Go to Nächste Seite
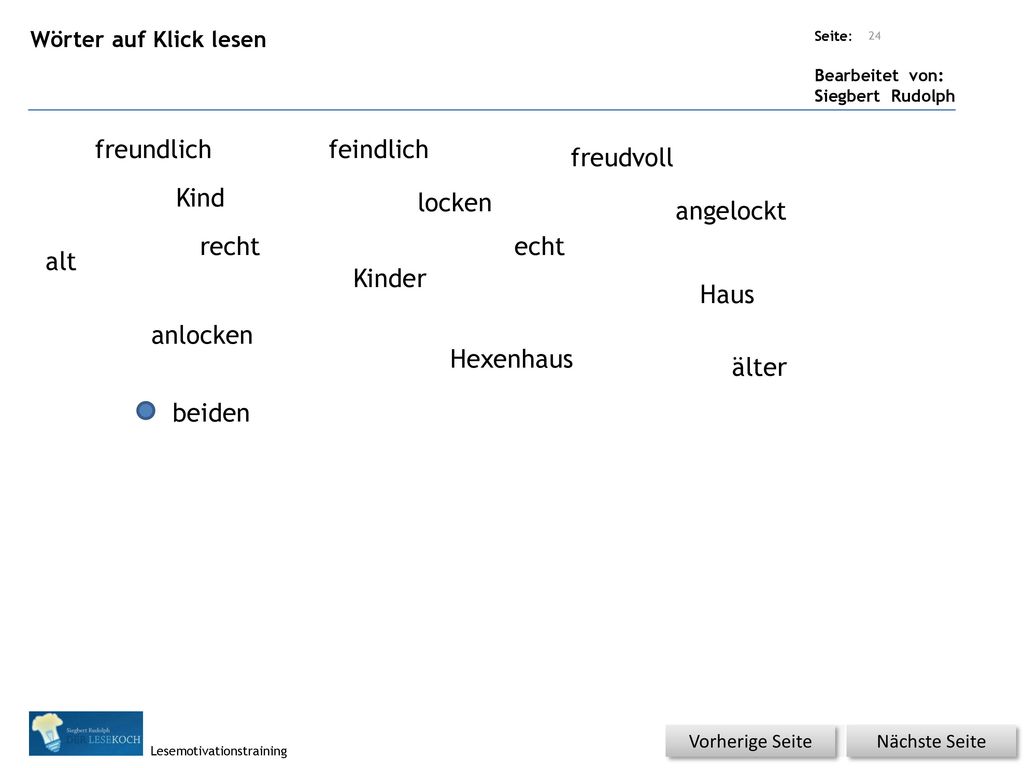This screenshot has height=768, width=1024. (x=931, y=742)
